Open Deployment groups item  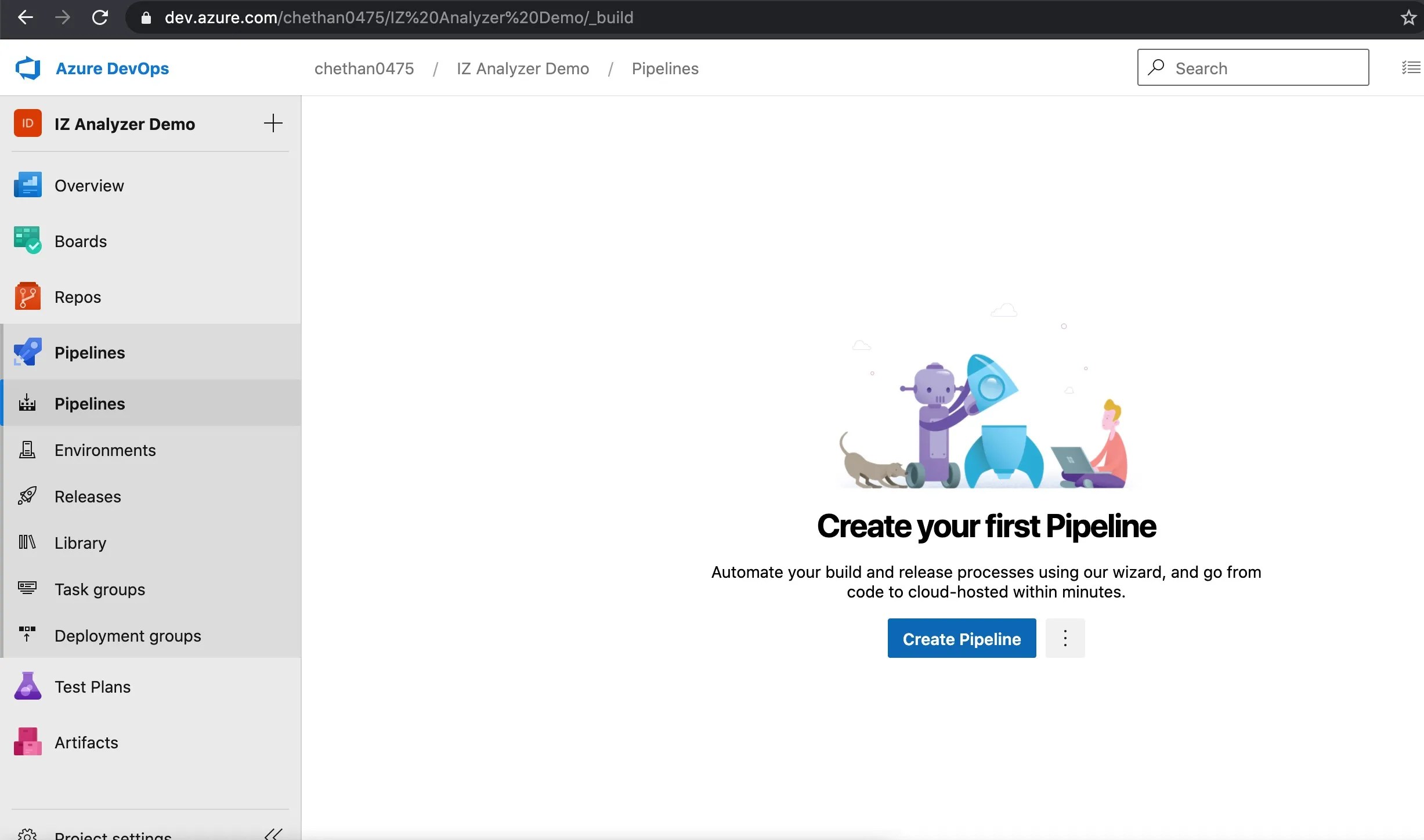pos(128,636)
